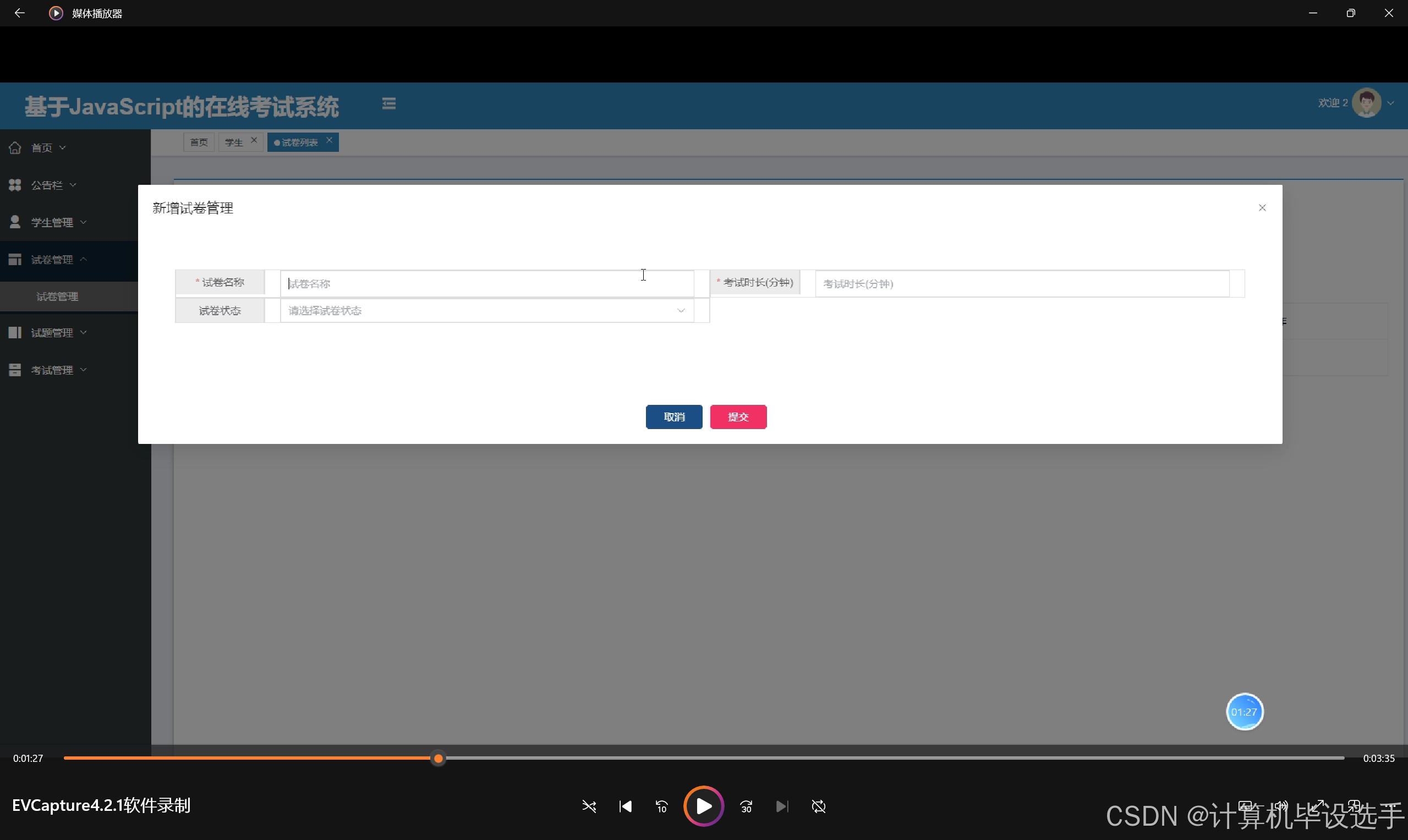Viewport: 1408px width, 840px height.
Task: Click the user avatar picture
Action: click(1367, 103)
